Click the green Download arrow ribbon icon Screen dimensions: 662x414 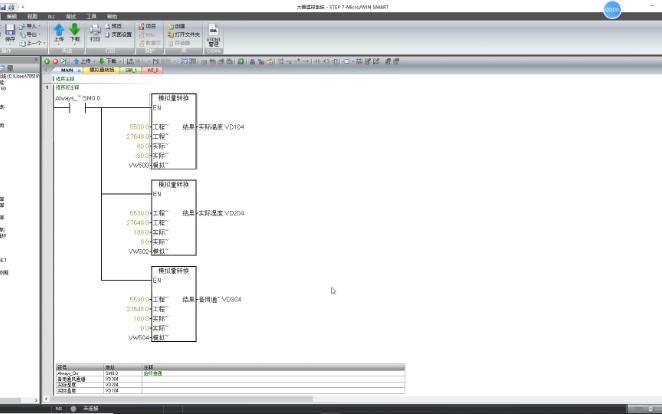pyautogui.click(x=75, y=30)
